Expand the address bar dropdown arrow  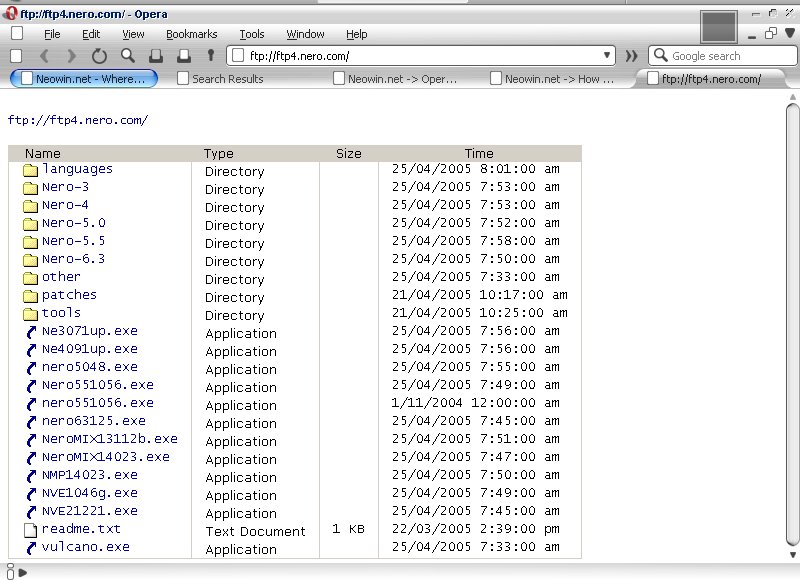tap(607, 56)
